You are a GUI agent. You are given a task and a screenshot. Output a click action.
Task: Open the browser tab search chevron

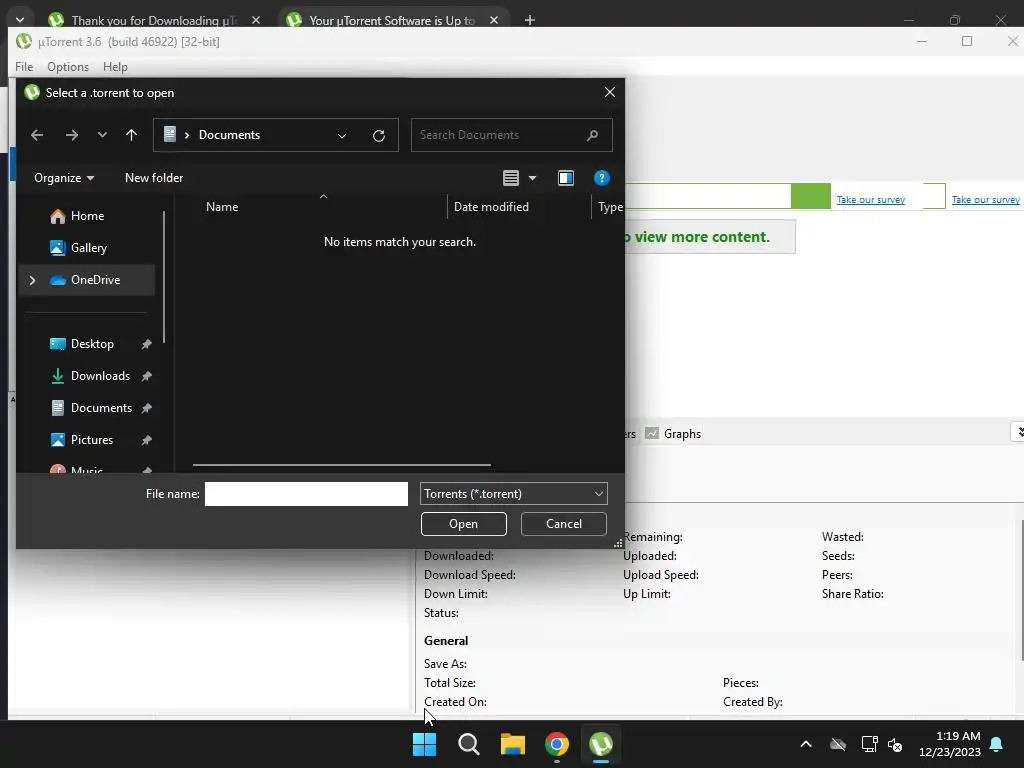point(20,20)
